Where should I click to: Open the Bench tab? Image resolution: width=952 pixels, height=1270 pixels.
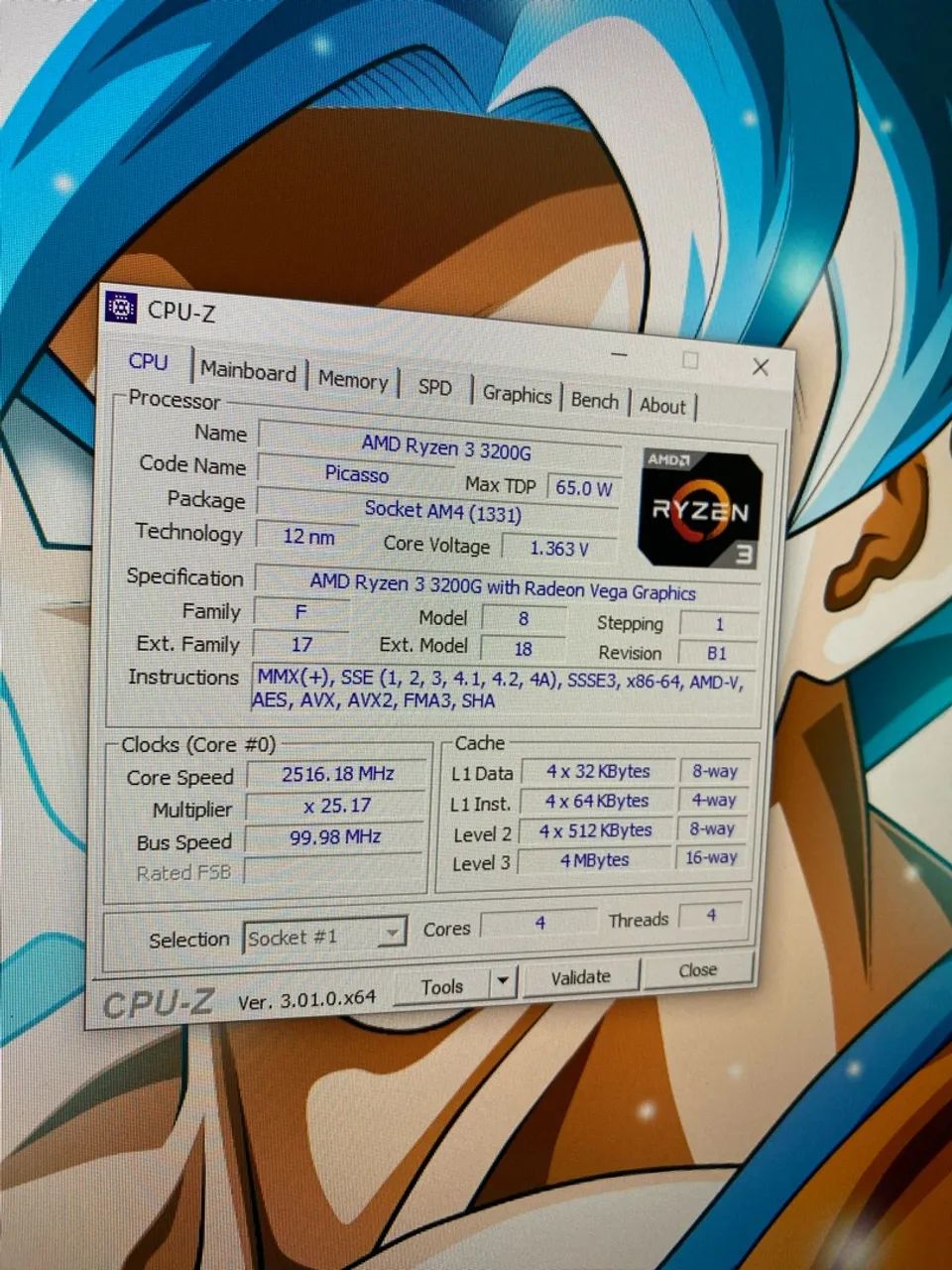[x=595, y=400]
